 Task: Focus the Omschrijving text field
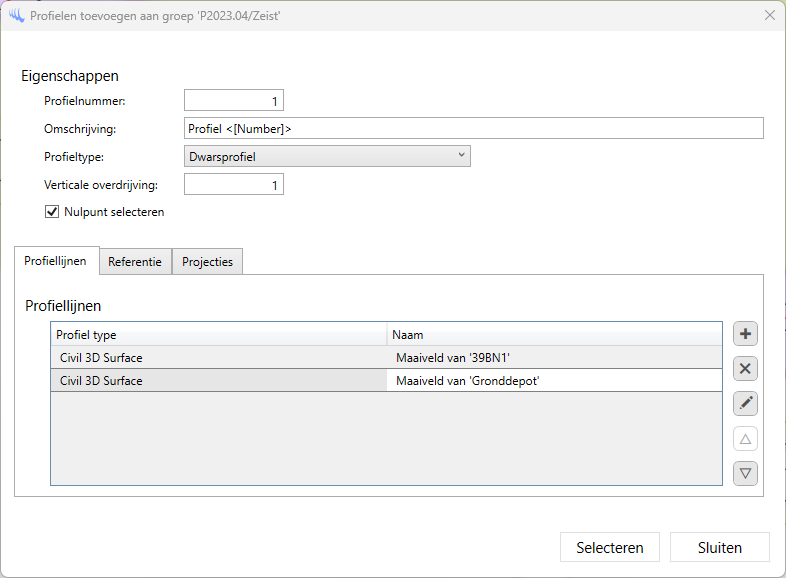(x=473, y=128)
